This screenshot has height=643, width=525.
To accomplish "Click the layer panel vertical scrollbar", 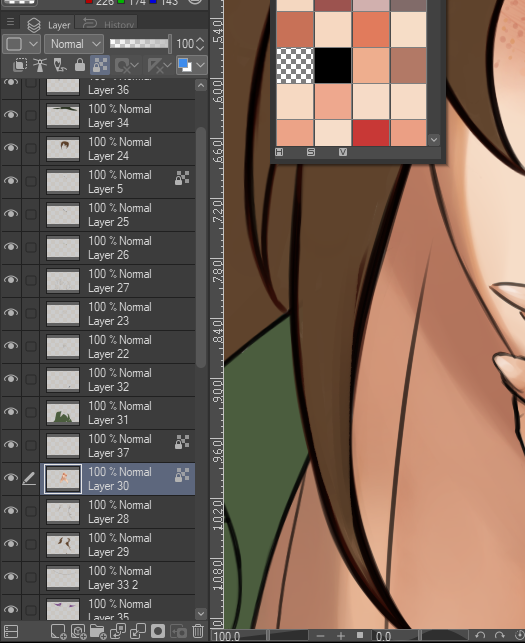I will click(201, 247).
